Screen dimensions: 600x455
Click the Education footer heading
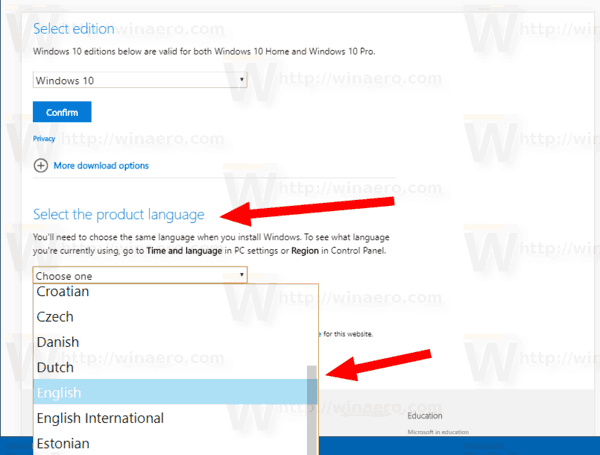[x=425, y=416]
